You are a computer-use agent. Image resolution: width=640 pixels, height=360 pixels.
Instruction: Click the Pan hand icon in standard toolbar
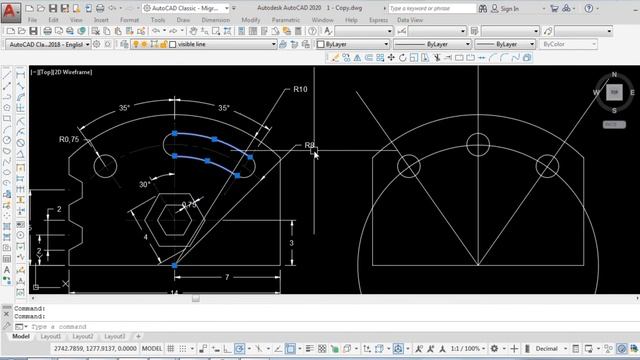(x=193, y=31)
